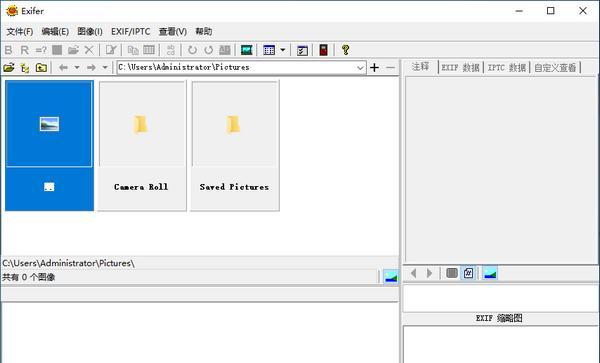The image size is (600, 363).
Task: Toggle the gray square preview button
Action: [x=452, y=273]
